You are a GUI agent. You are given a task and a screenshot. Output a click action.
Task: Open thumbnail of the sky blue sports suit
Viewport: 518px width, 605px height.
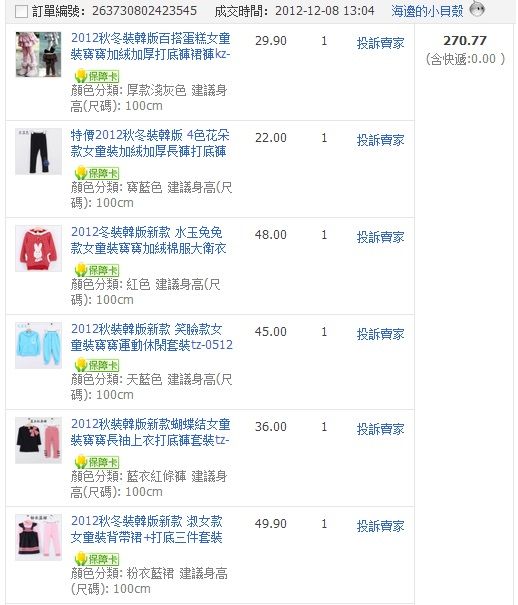(x=38, y=345)
